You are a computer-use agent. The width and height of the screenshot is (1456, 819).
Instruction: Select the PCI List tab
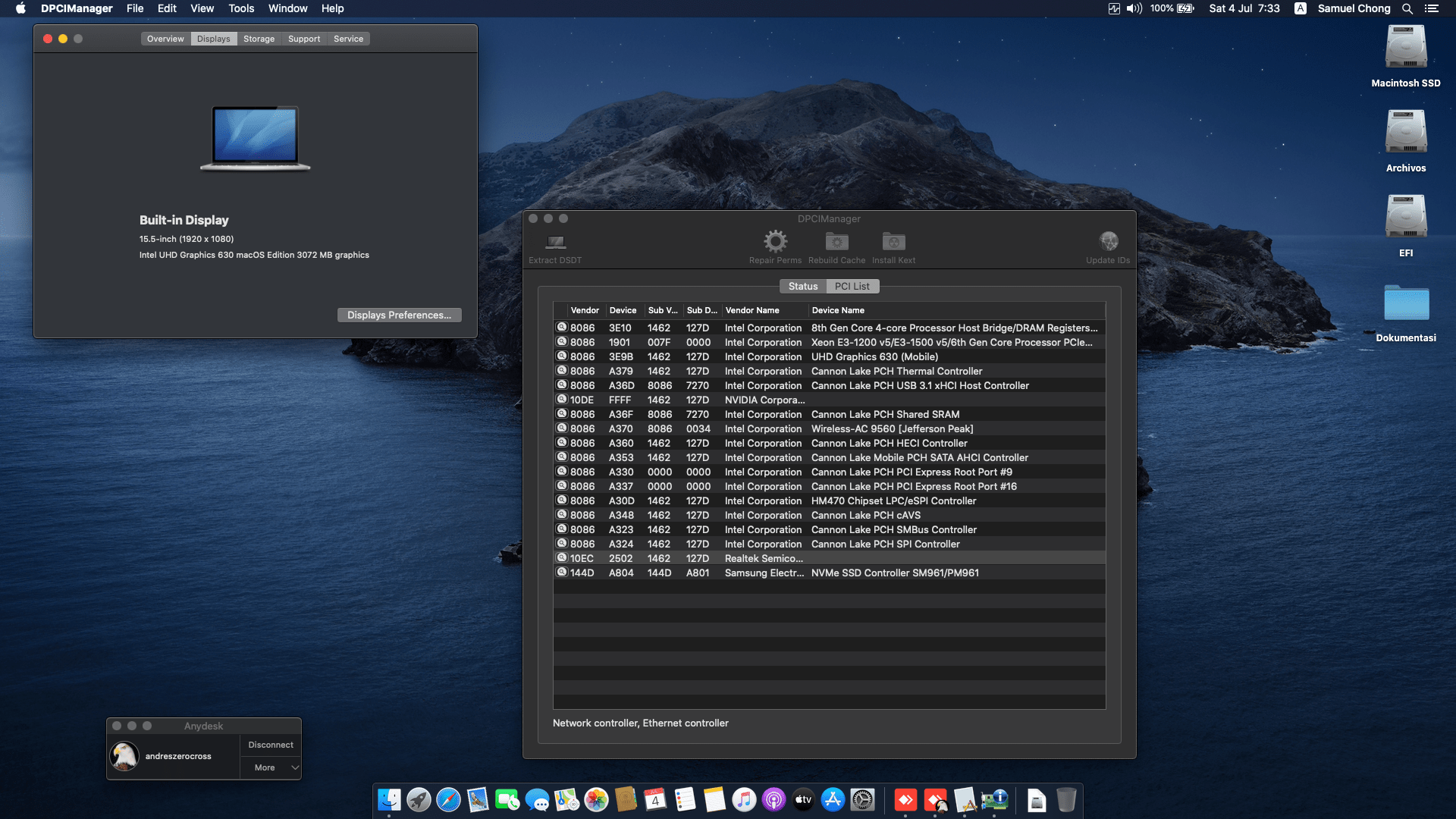click(852, 286)
